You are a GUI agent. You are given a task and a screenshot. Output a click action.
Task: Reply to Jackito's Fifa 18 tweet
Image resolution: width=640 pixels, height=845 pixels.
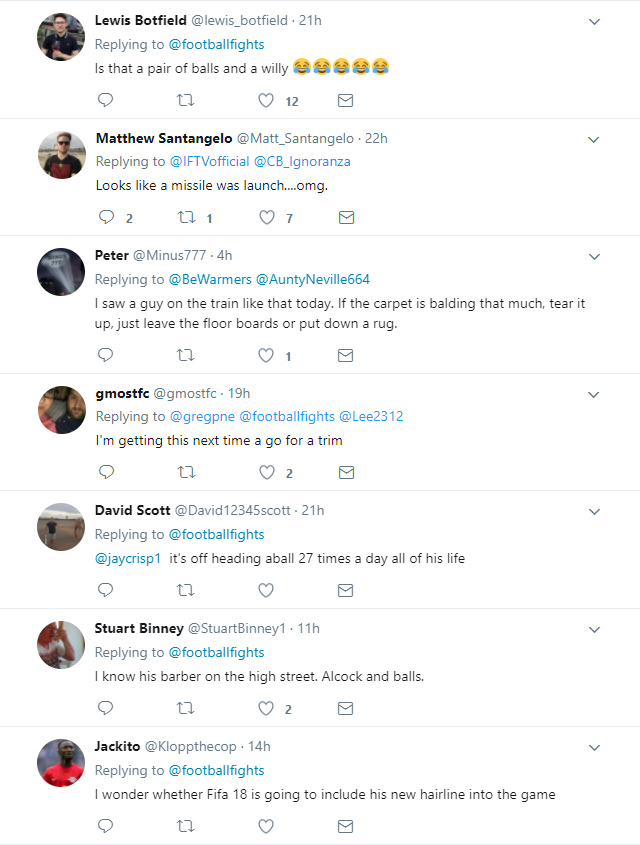click(x=105, y=826)
